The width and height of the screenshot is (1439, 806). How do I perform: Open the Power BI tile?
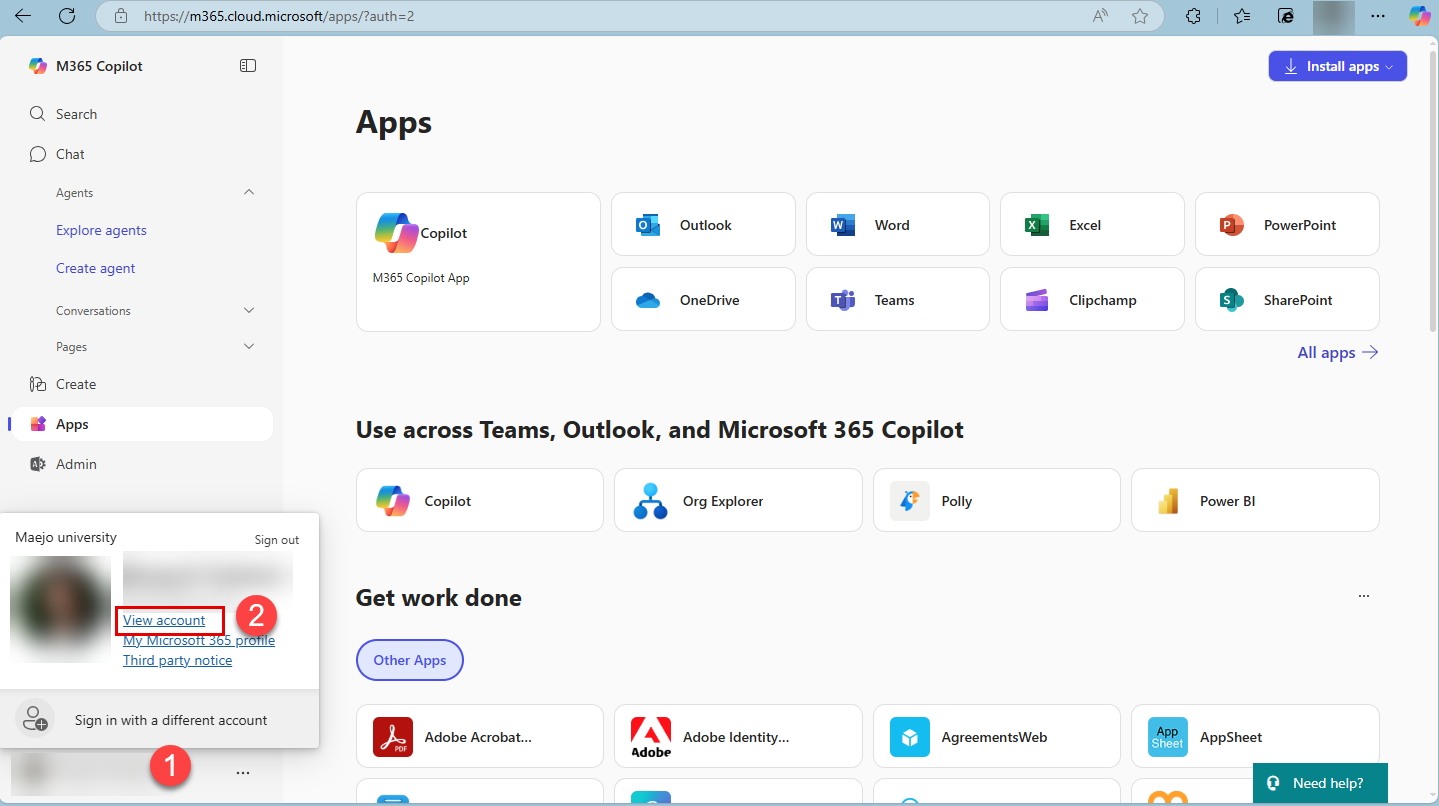[1255, 500]
